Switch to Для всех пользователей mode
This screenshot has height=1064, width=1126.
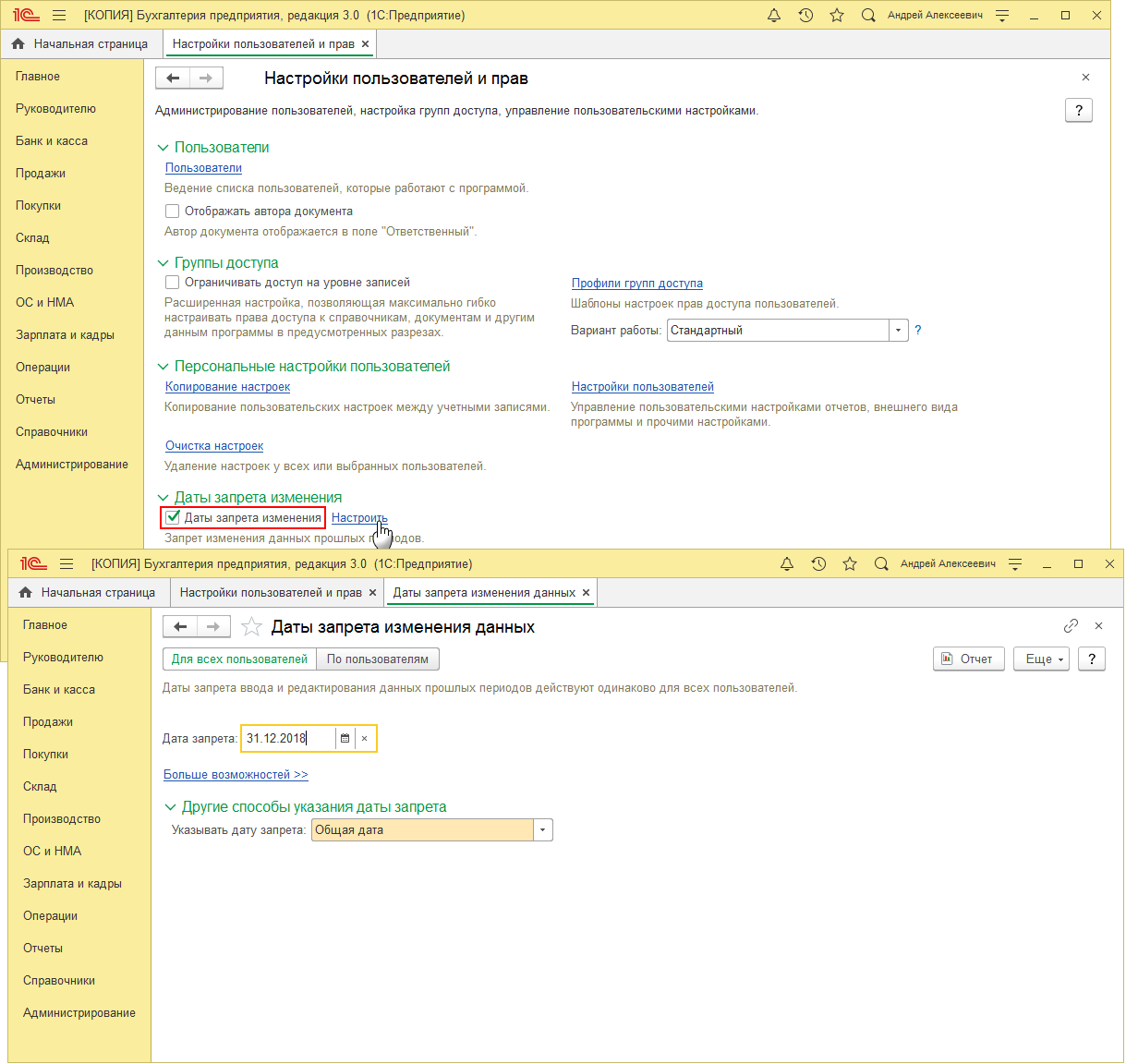pos(239,659)
